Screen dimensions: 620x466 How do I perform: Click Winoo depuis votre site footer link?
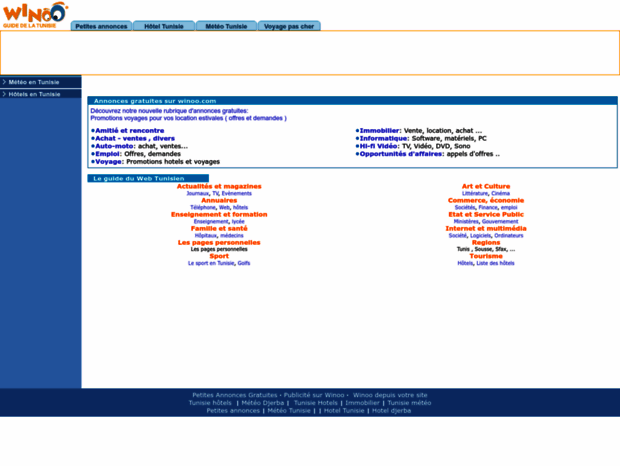pyautogui.click(x=390, y=395)
